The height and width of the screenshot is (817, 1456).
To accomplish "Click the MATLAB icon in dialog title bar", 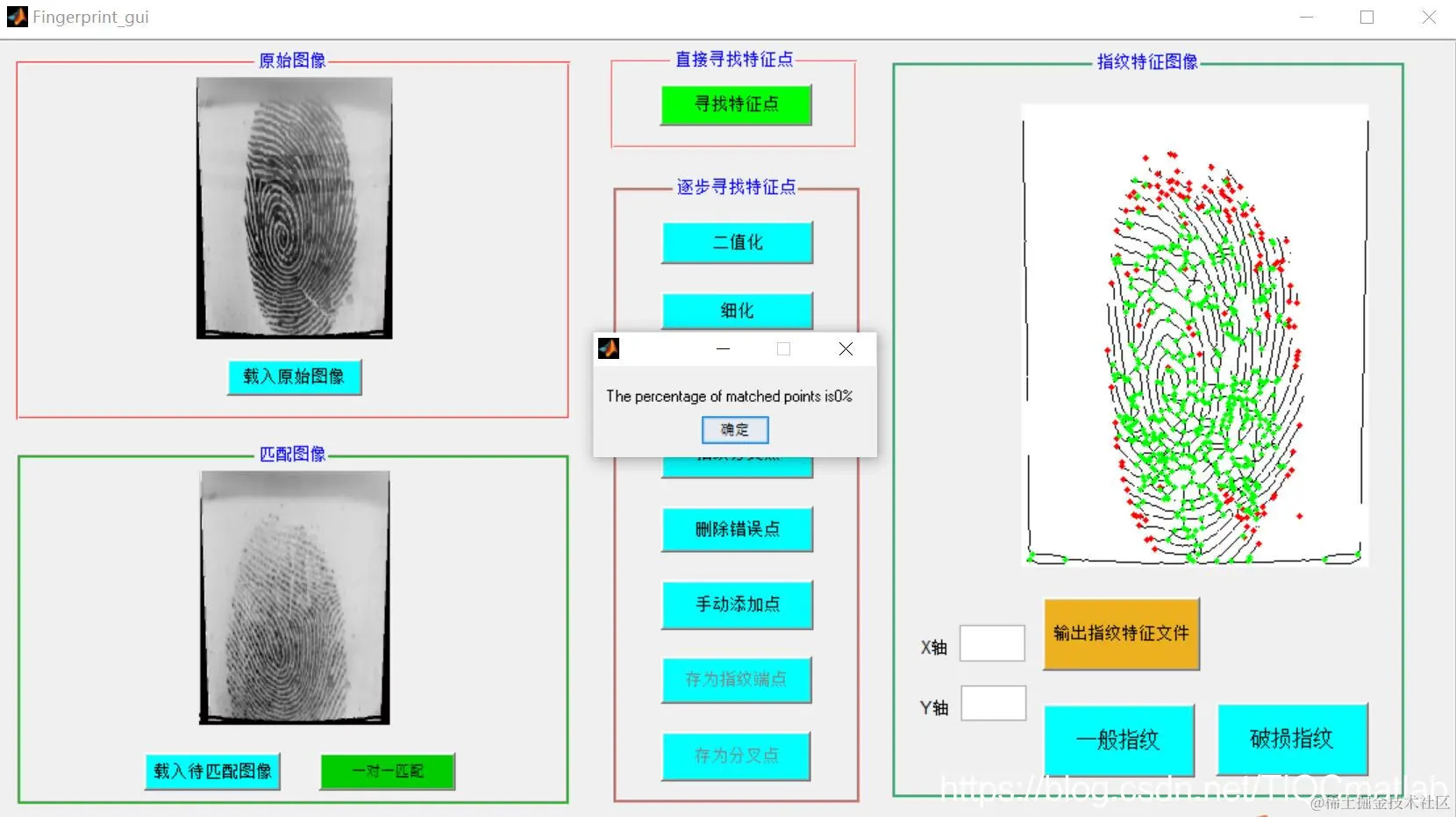I will point(609,349).
